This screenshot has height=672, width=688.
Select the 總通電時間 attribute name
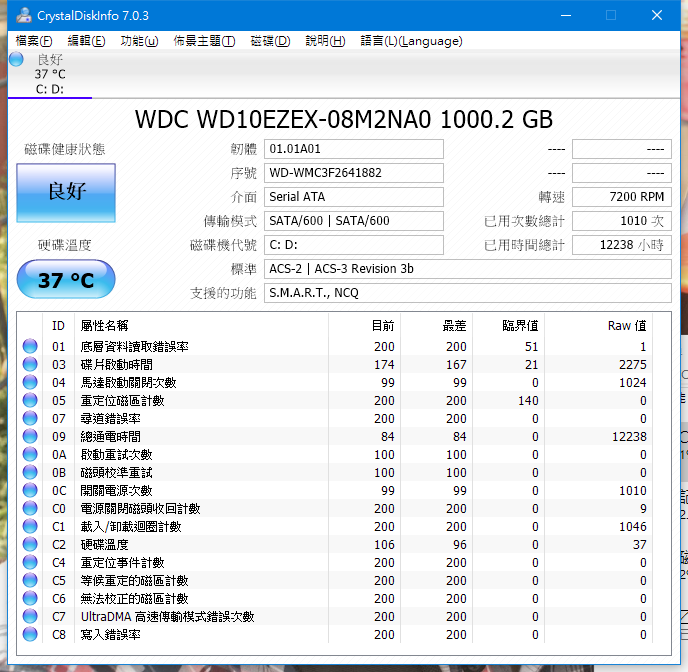(111, 436)
